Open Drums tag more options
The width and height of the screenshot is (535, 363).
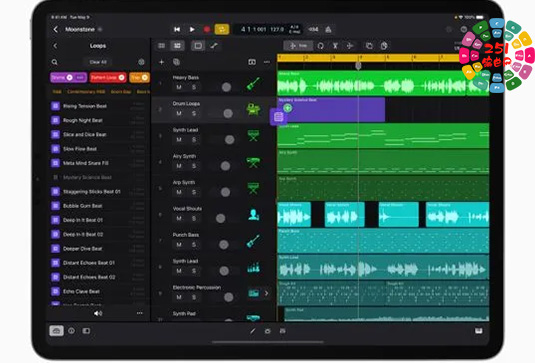(x=80, y=78)
